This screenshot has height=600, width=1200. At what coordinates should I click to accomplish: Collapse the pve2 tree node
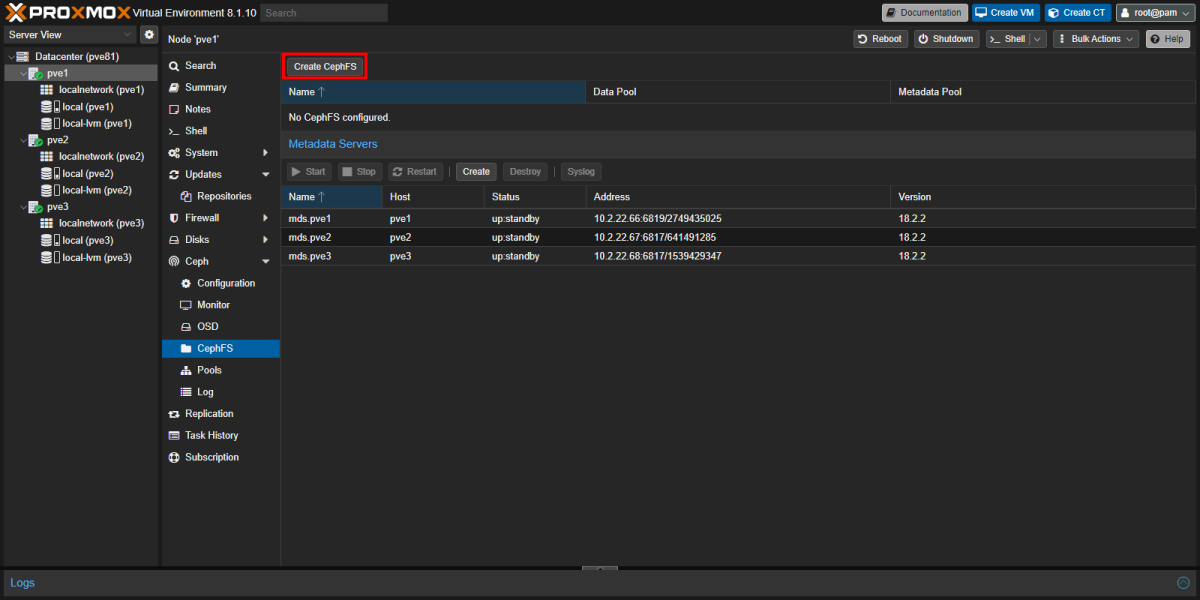[x=22, y=141]
